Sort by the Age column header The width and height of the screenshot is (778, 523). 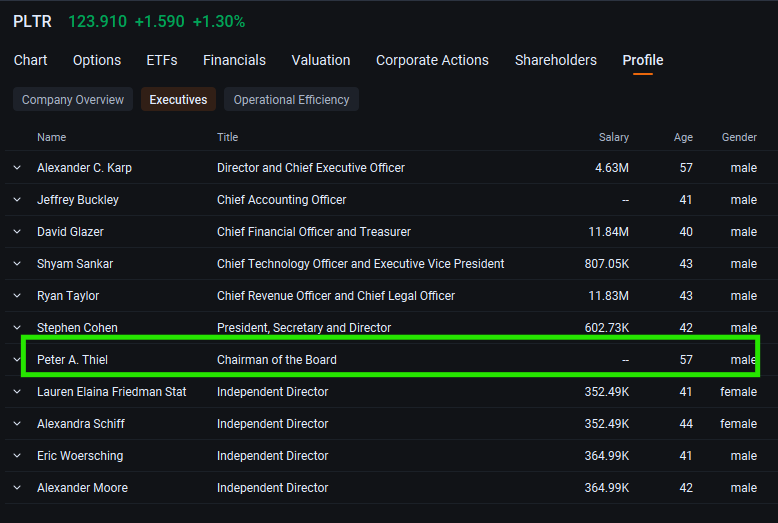[x=683, y=137]
